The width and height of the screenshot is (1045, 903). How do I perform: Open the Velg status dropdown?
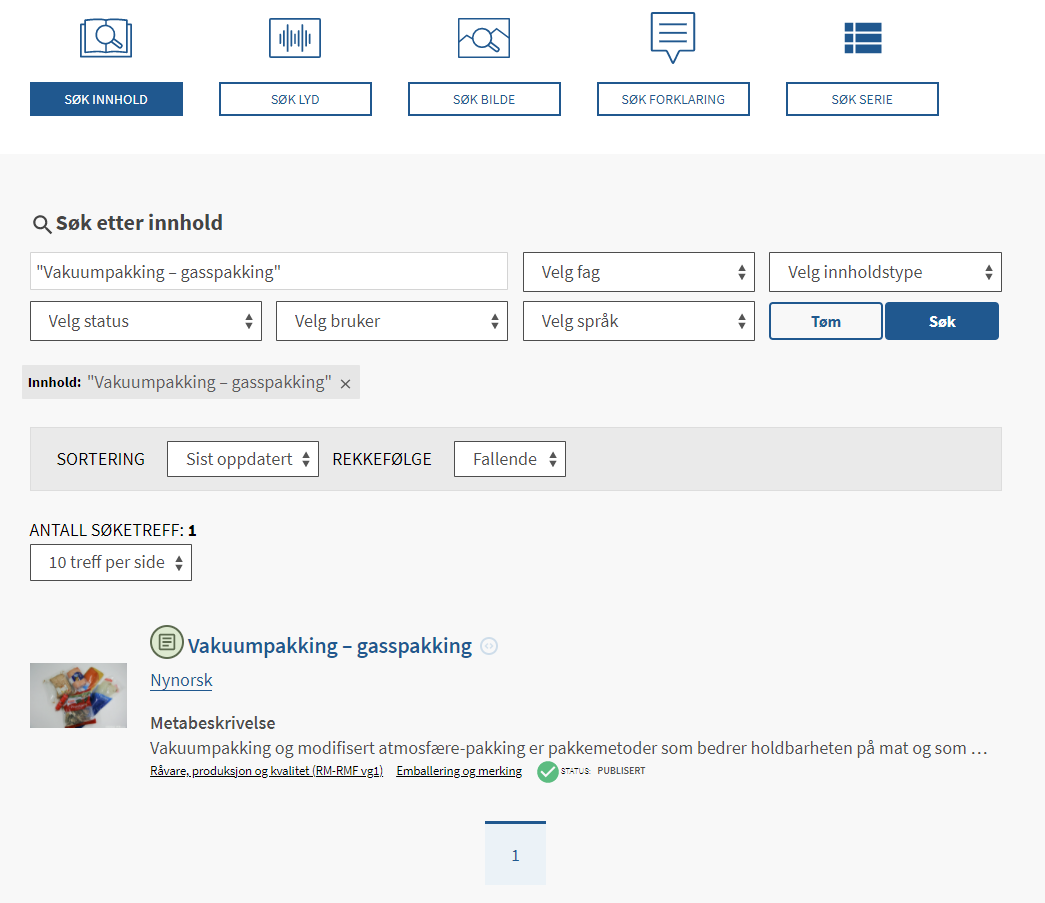pos(146,321)
